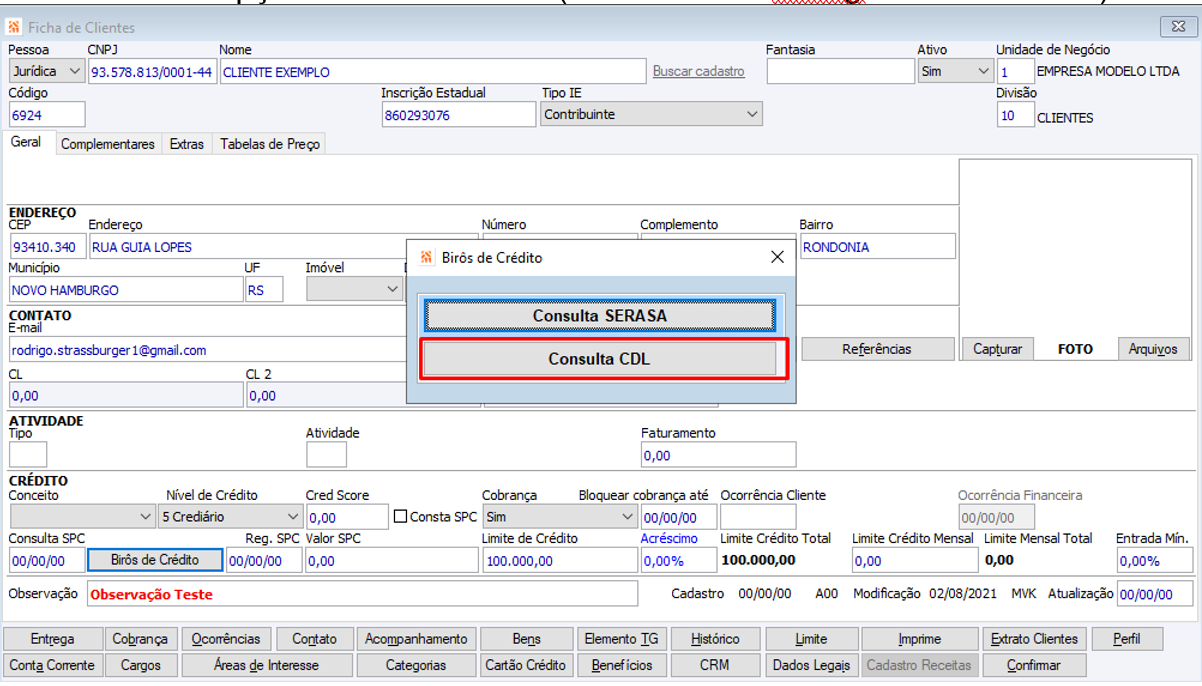Screen dimensions: 1202x686
Task: Click the Bairro field RONDONIA
Action: (x=877, y=247)
